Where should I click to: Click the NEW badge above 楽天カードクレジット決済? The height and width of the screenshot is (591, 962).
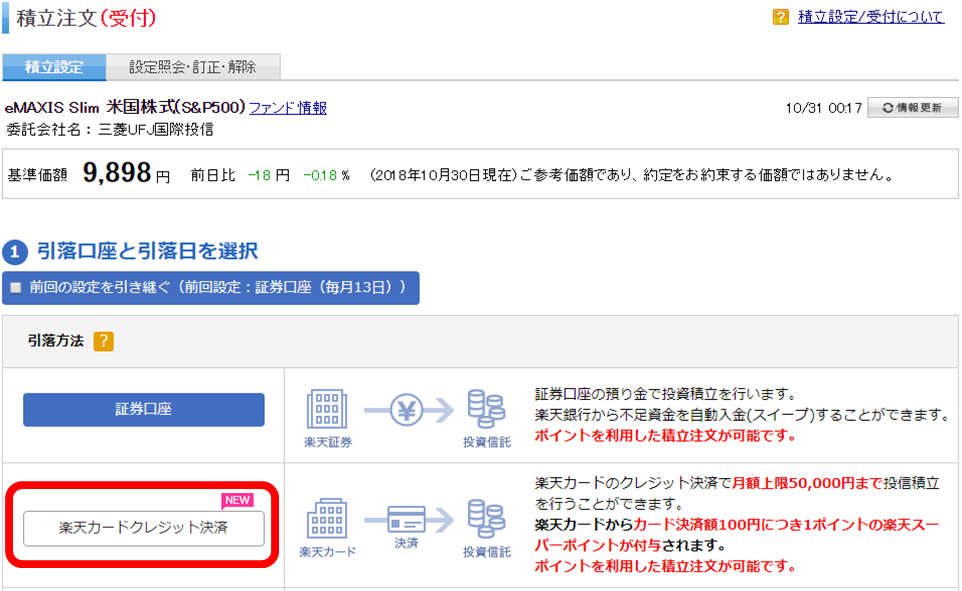[x=237, y=500]
